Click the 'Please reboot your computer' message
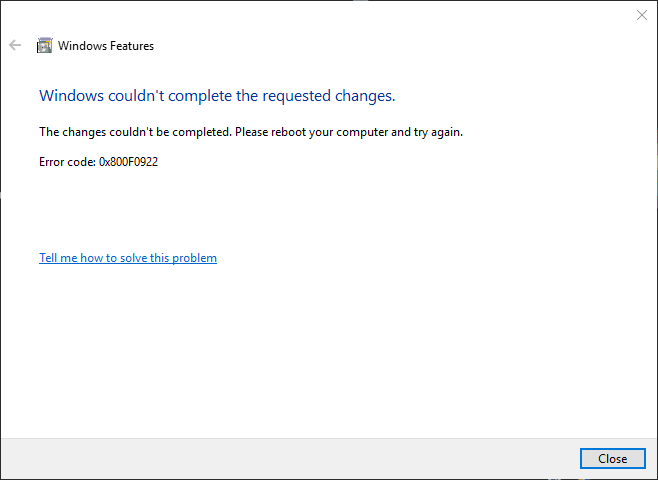The height and width of the screenshot is (480, 658). (311, 132)
